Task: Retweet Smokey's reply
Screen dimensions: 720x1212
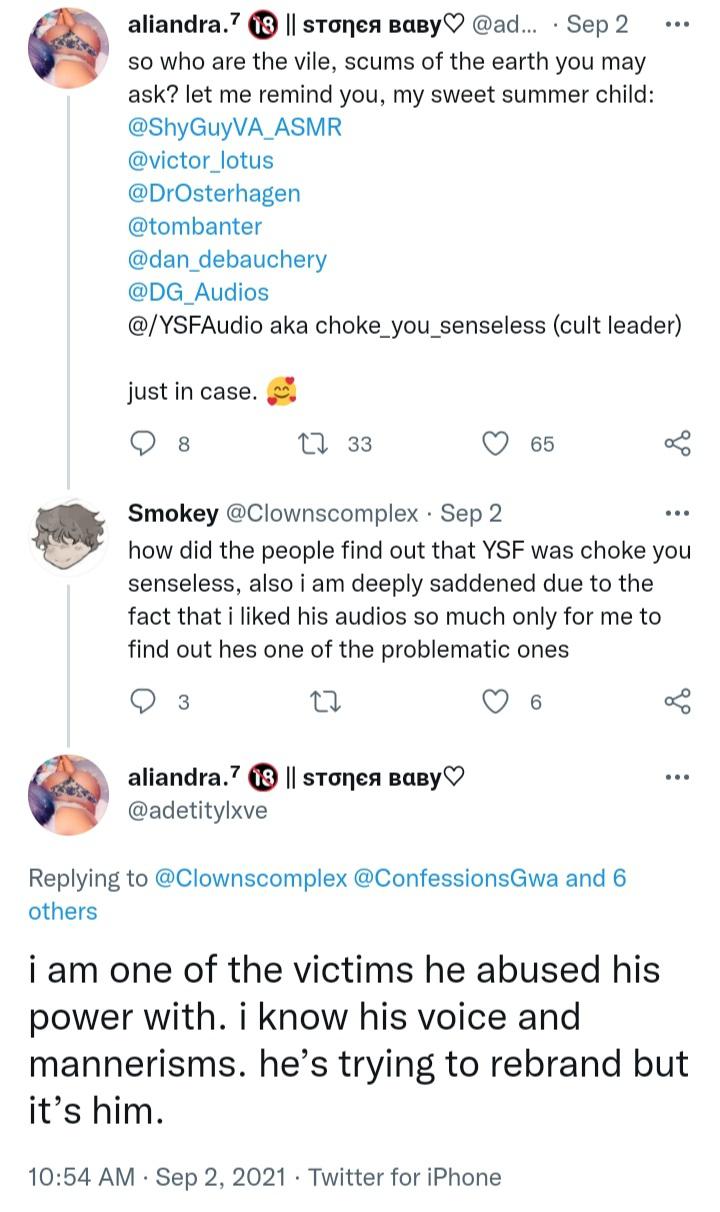Action: 326,701
